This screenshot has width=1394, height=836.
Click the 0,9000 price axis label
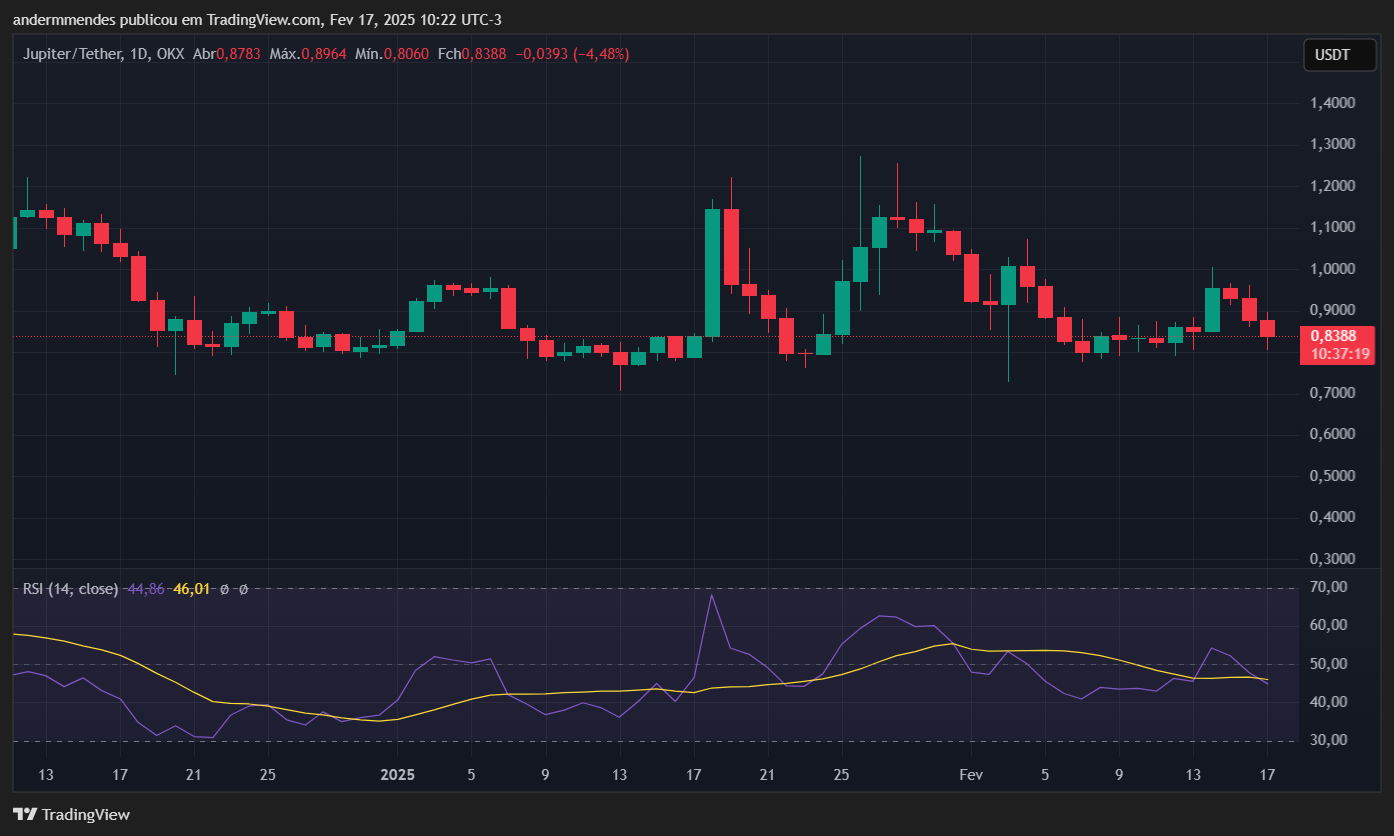tap(1334, 310)
